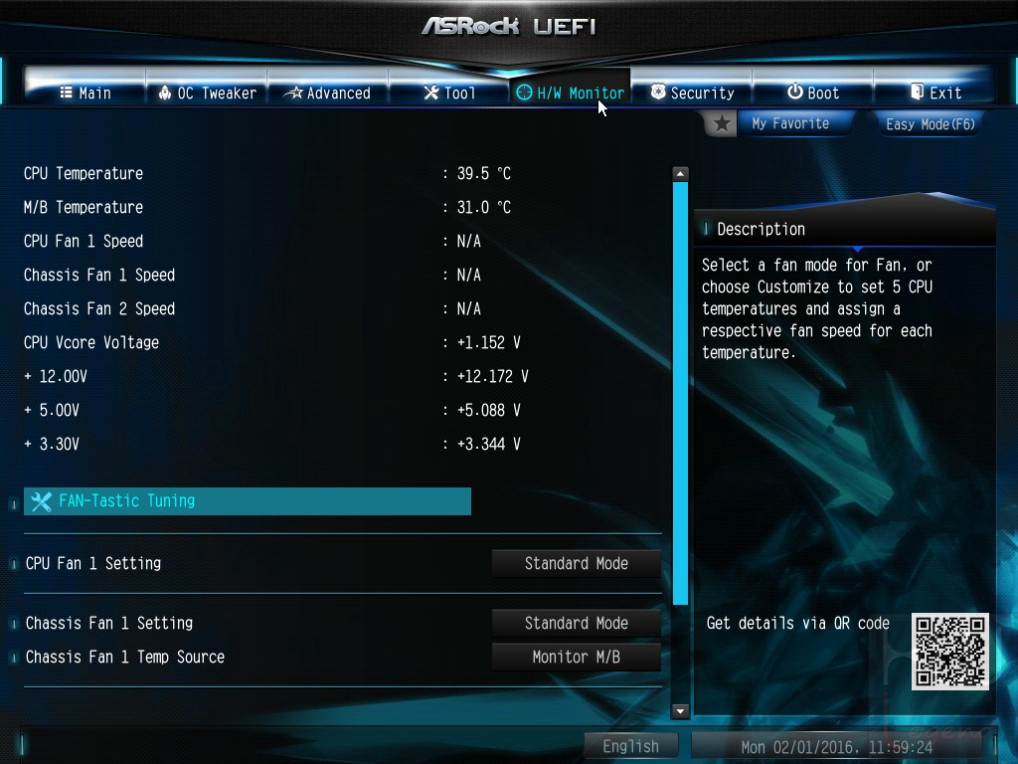Click the English language button
Image resolution: width=1018 pixels, height=764 pixels.
630,746
